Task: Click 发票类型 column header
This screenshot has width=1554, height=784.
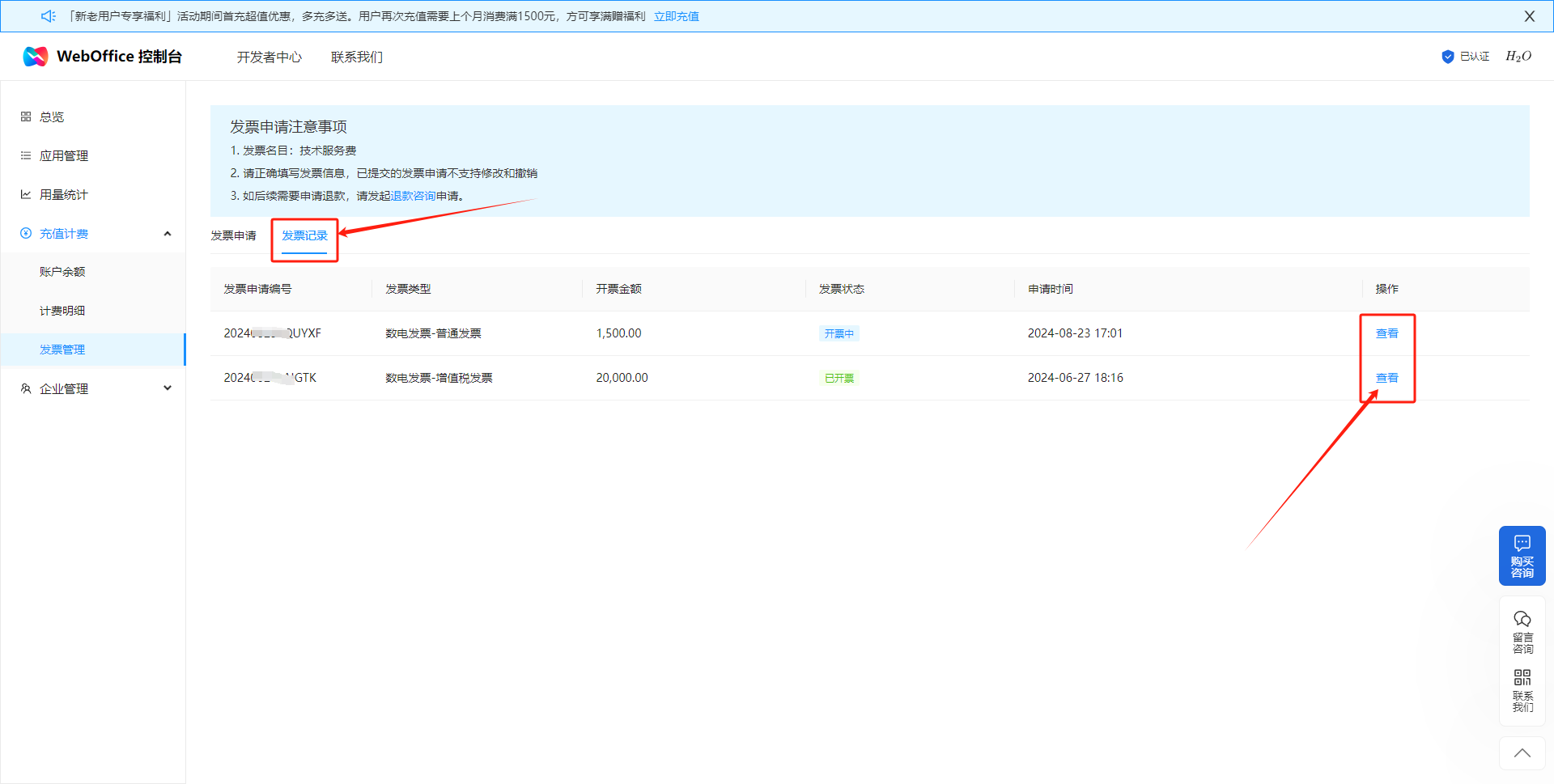Action: pos(408,289)
